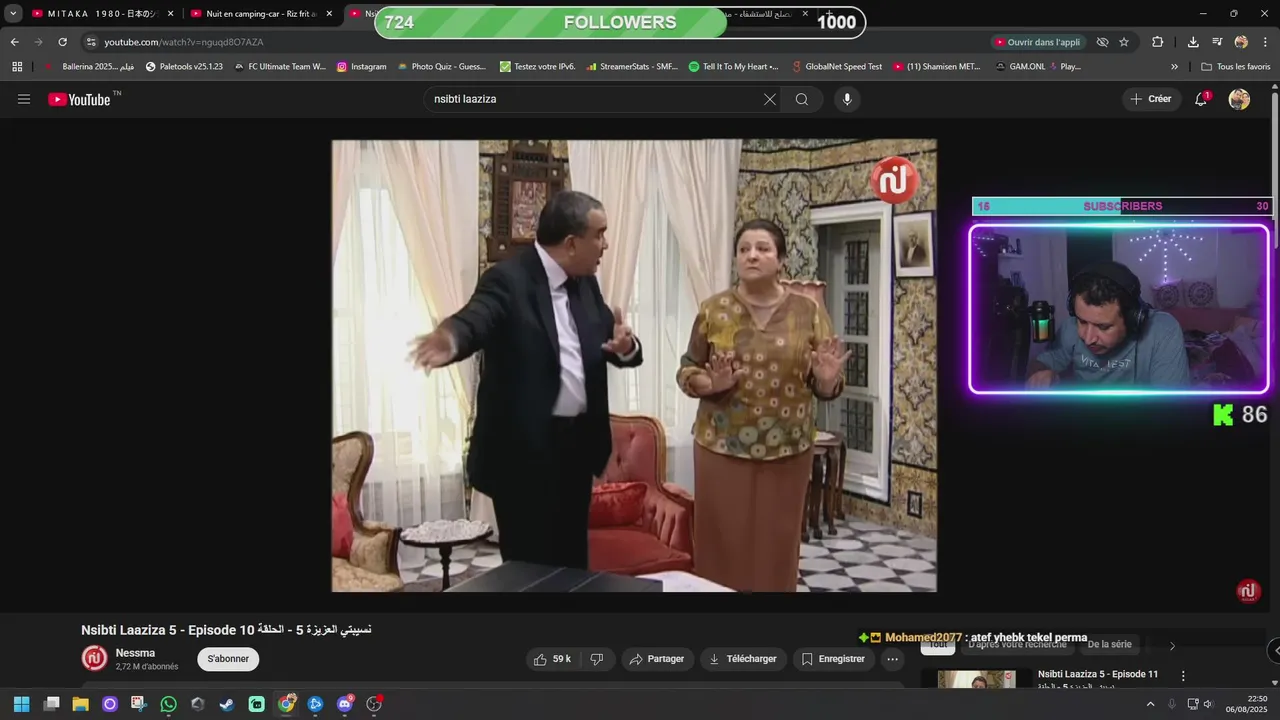Open the bookmarks bar apps grid
The image size is (1280, 720).
[x=17, y=66]
